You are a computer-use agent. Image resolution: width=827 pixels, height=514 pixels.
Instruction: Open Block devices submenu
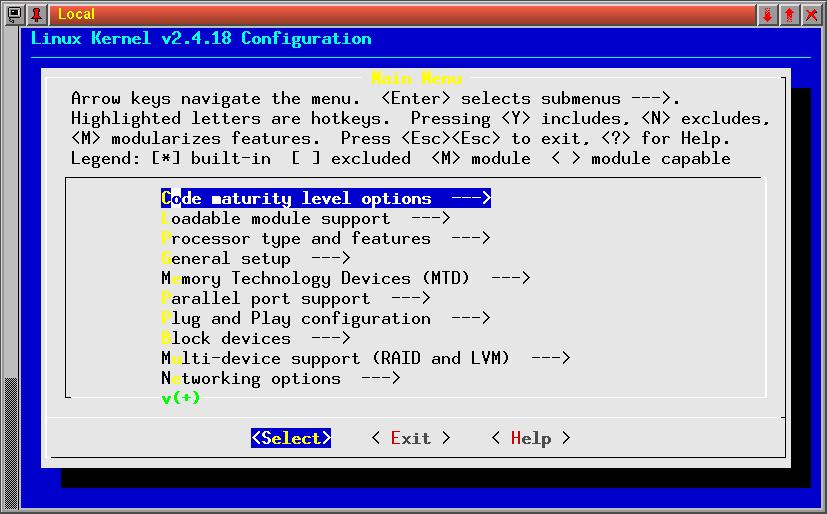(256, 338)
